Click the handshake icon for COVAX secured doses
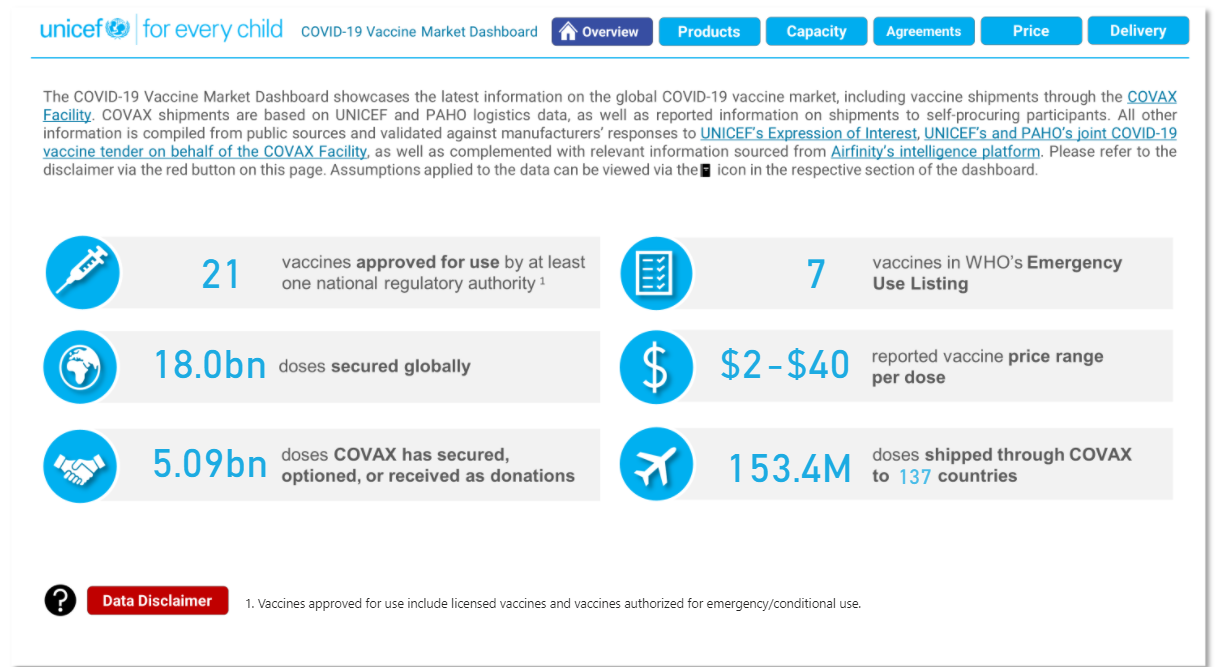1223x667 pixels. coord(80,464)
